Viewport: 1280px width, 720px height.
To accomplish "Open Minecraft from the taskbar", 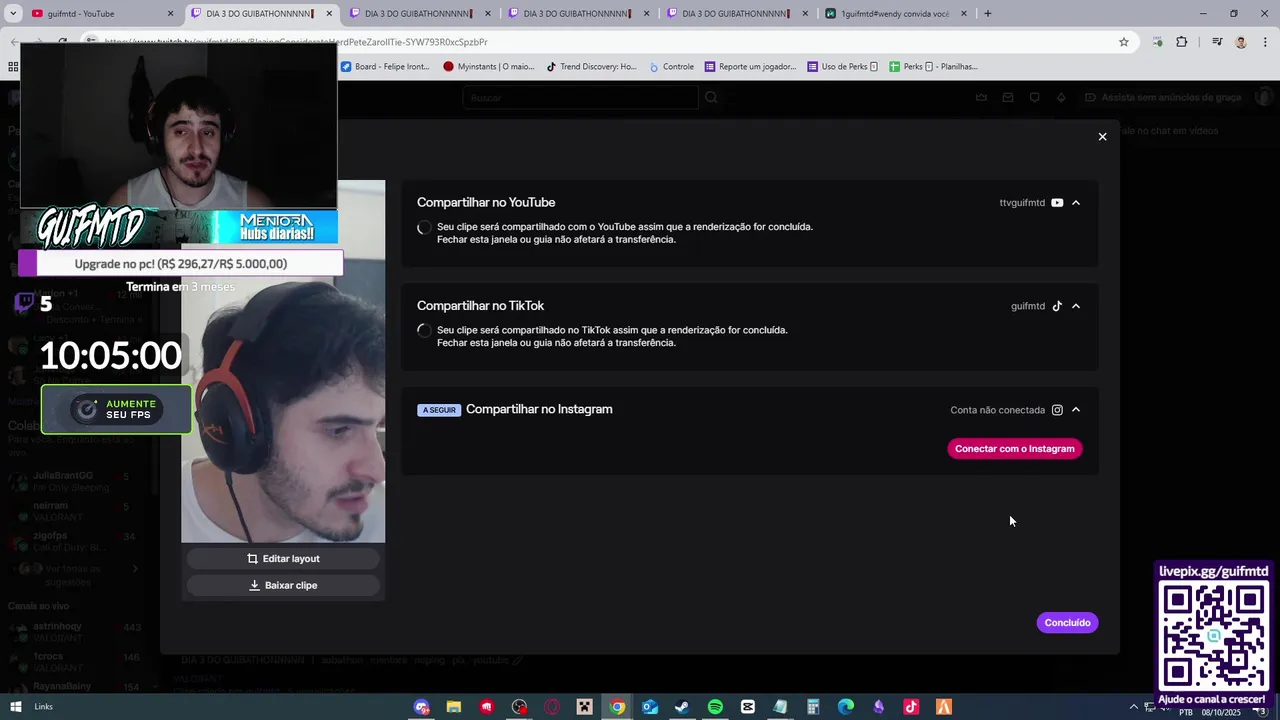I will 585,707.
